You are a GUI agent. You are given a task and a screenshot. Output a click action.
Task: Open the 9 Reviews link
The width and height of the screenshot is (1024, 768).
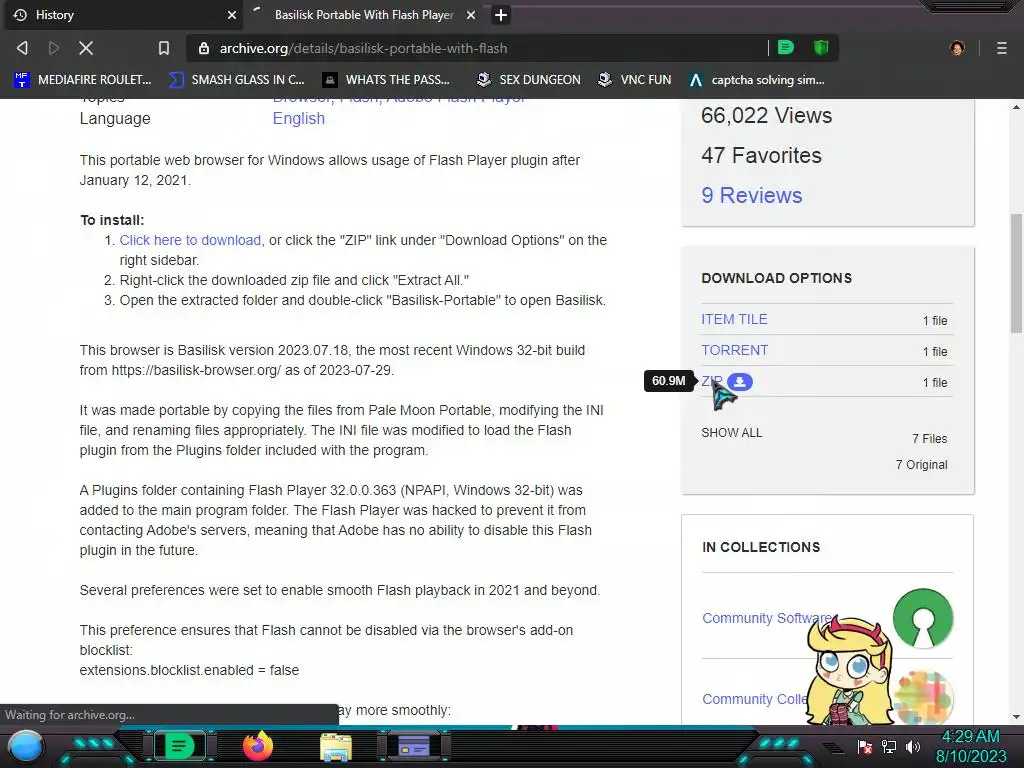[x=752, y=195]
